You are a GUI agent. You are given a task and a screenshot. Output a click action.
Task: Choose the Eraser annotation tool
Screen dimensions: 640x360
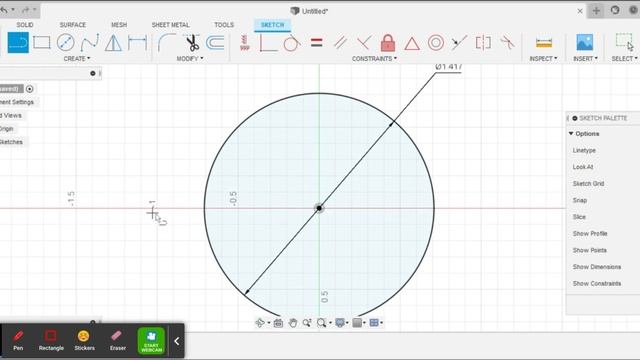pyautogui.click(x=118, y=341)
